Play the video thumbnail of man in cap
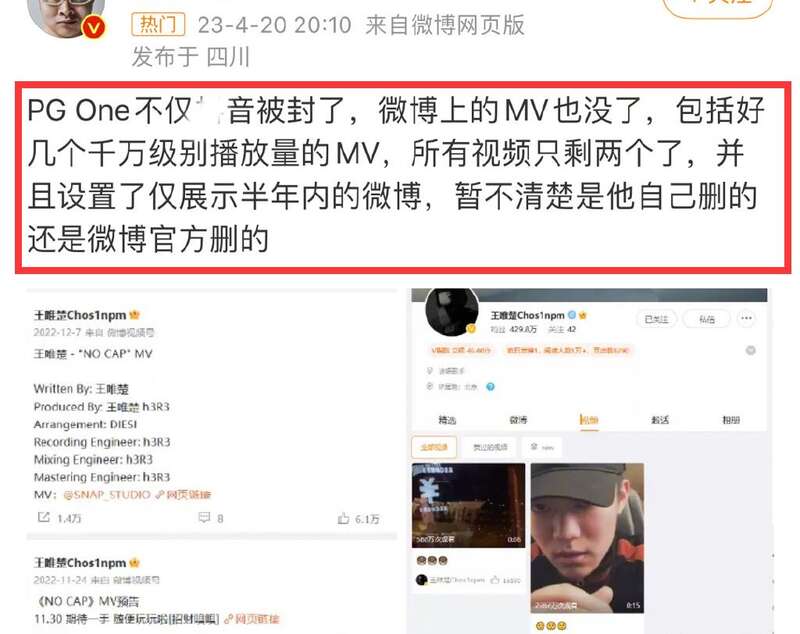800x634 pixels. click(x=587, y=538)
